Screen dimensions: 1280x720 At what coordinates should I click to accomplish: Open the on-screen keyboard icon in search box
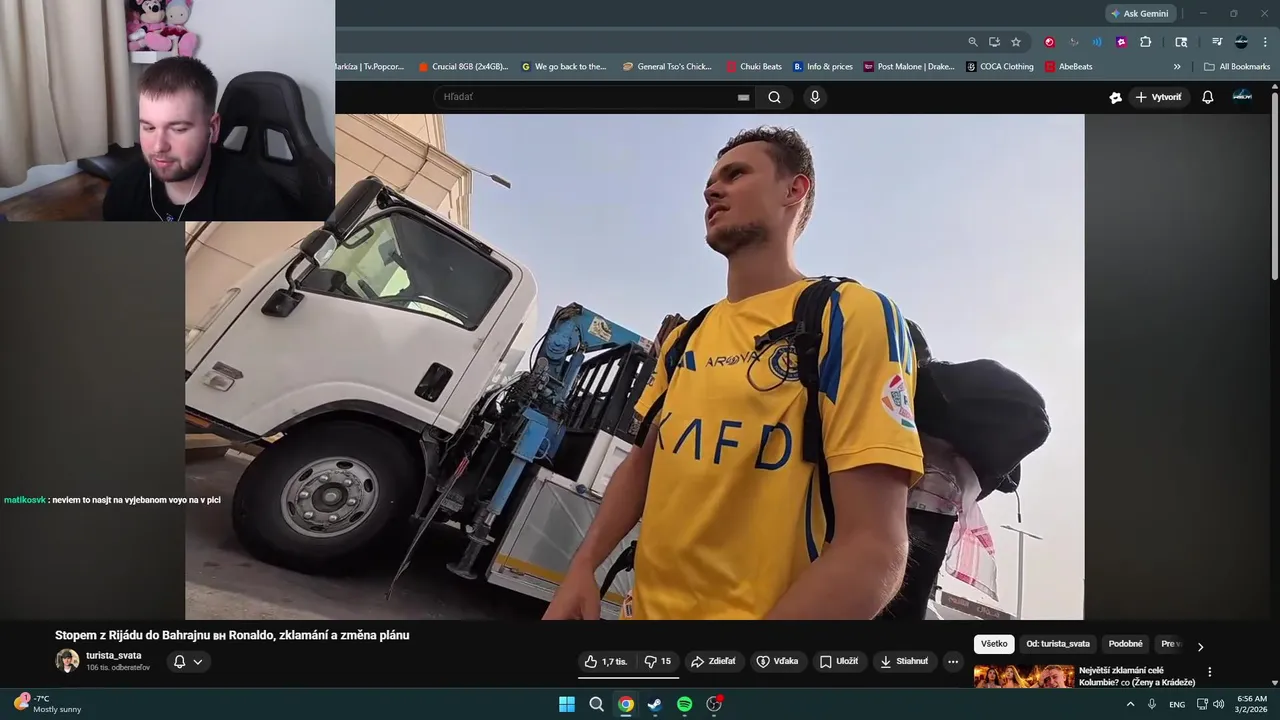pyautogui.click(x=743, y=97)
